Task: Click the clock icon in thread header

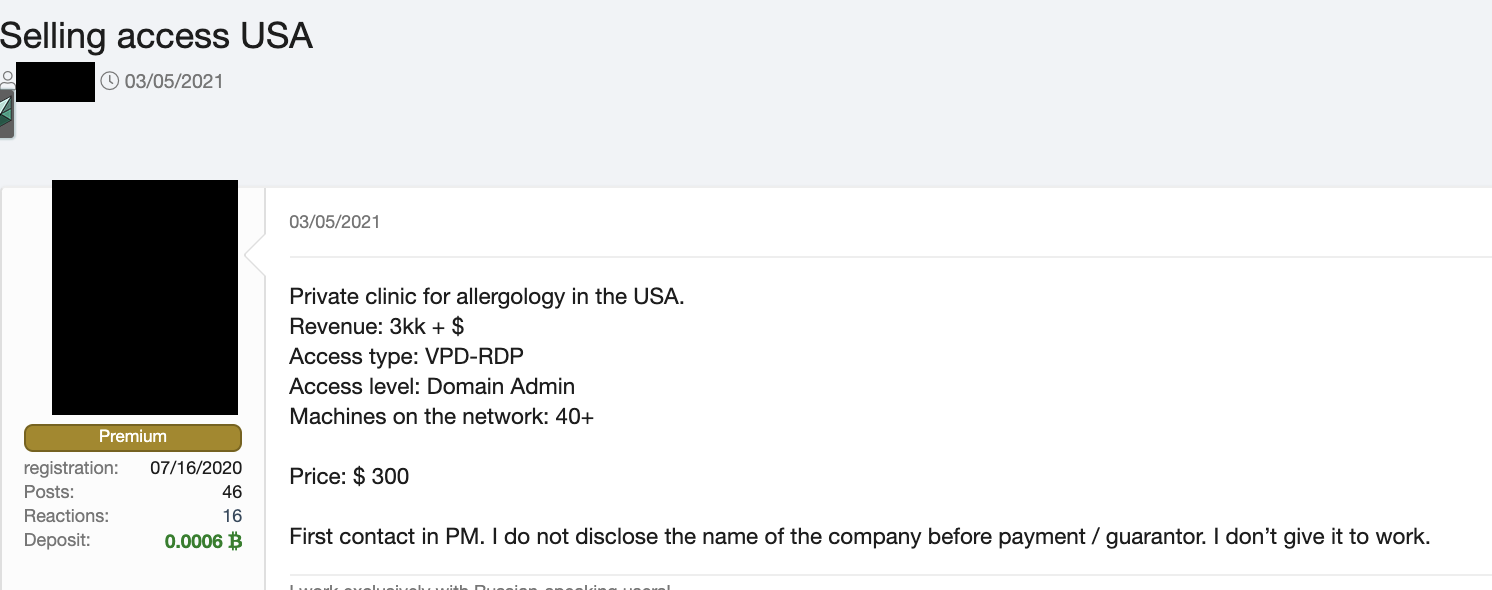Action: pos(110,81)
